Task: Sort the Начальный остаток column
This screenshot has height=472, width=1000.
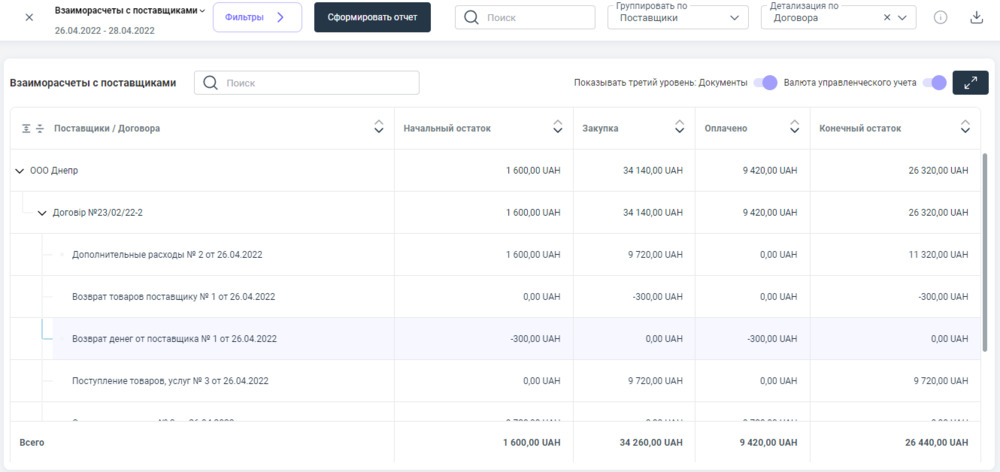Action: pyautogui.click(x=558, y=128)
